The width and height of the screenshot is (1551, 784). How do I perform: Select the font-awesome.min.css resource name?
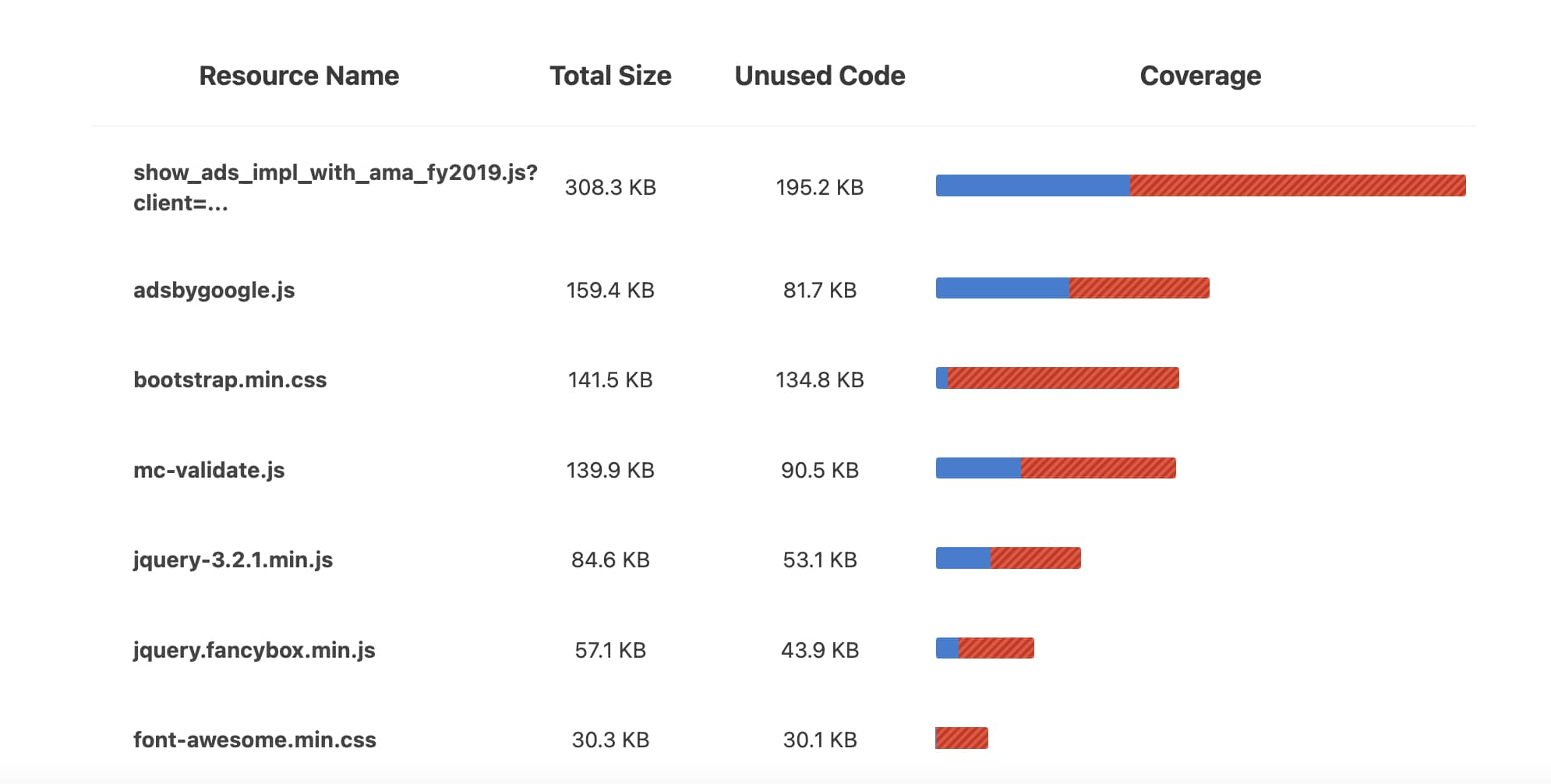coord(255,740)
